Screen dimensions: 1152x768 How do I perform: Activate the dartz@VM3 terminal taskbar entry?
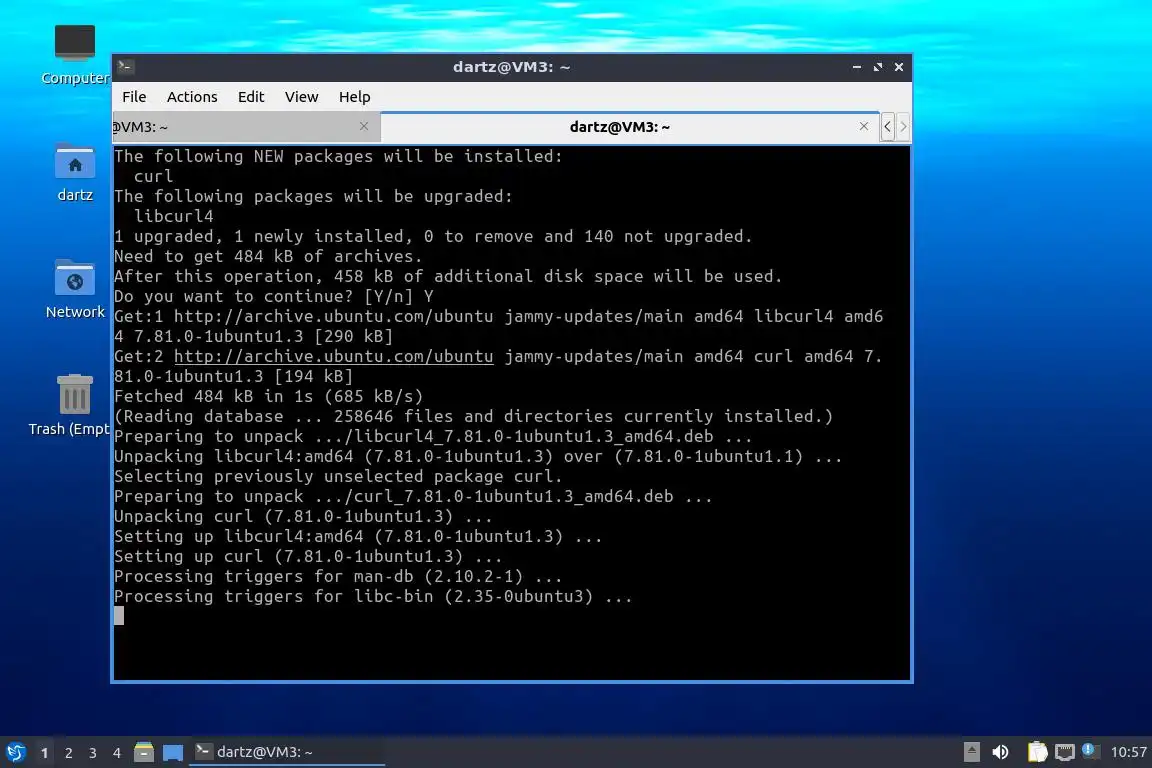(x=287, y=752)
